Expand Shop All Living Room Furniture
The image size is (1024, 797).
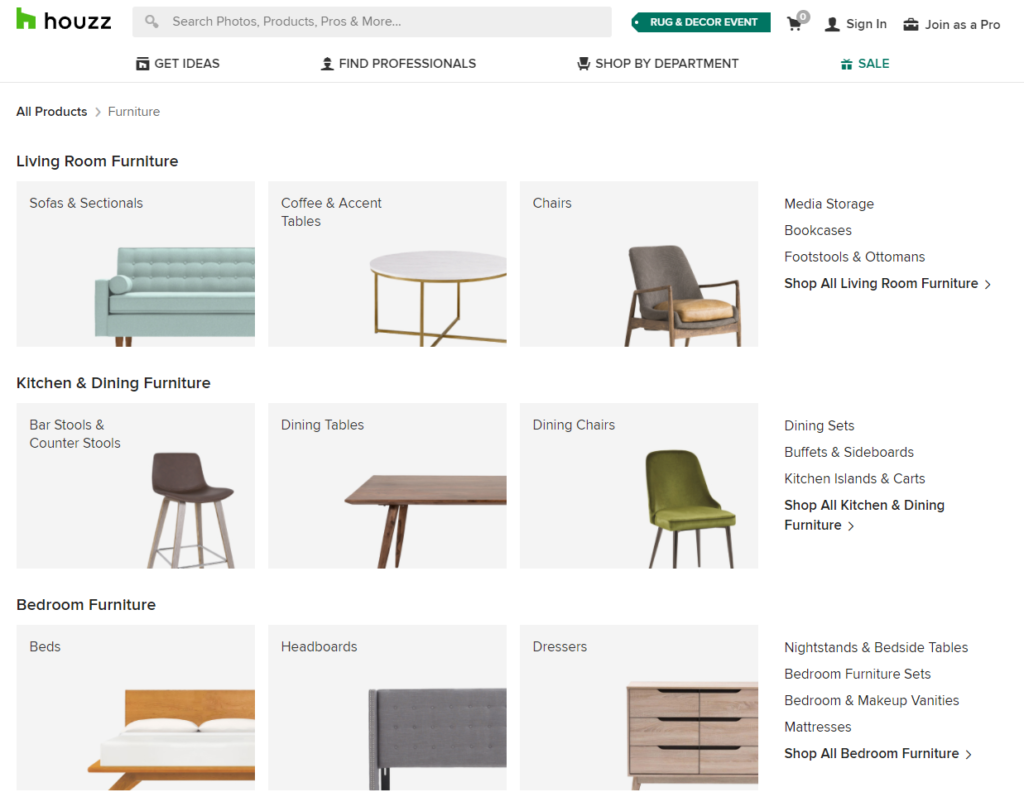coord(887,284)
